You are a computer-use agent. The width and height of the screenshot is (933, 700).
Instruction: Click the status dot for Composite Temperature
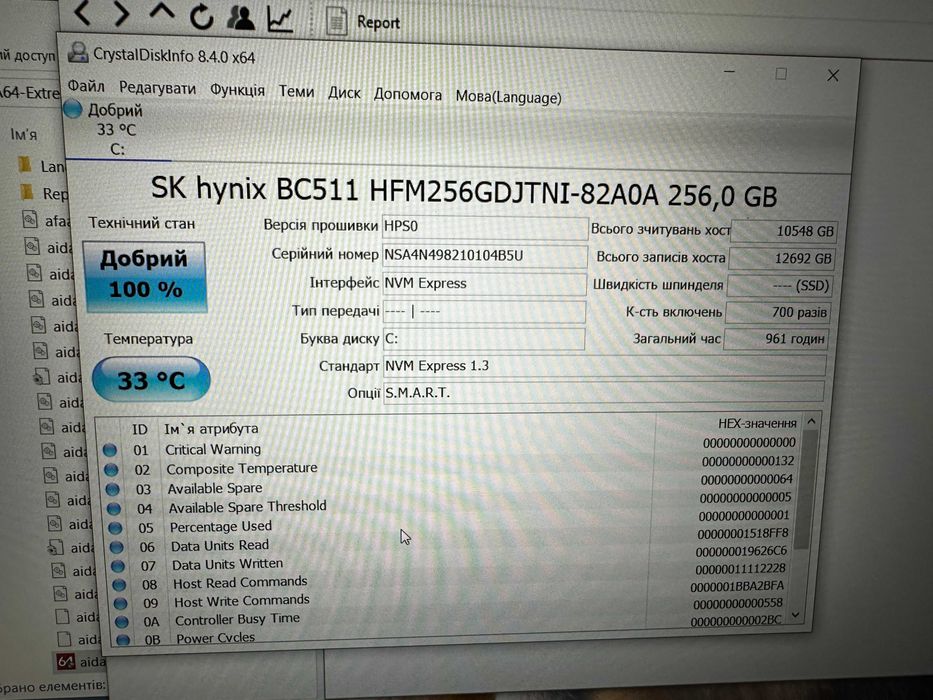point(111,470)
